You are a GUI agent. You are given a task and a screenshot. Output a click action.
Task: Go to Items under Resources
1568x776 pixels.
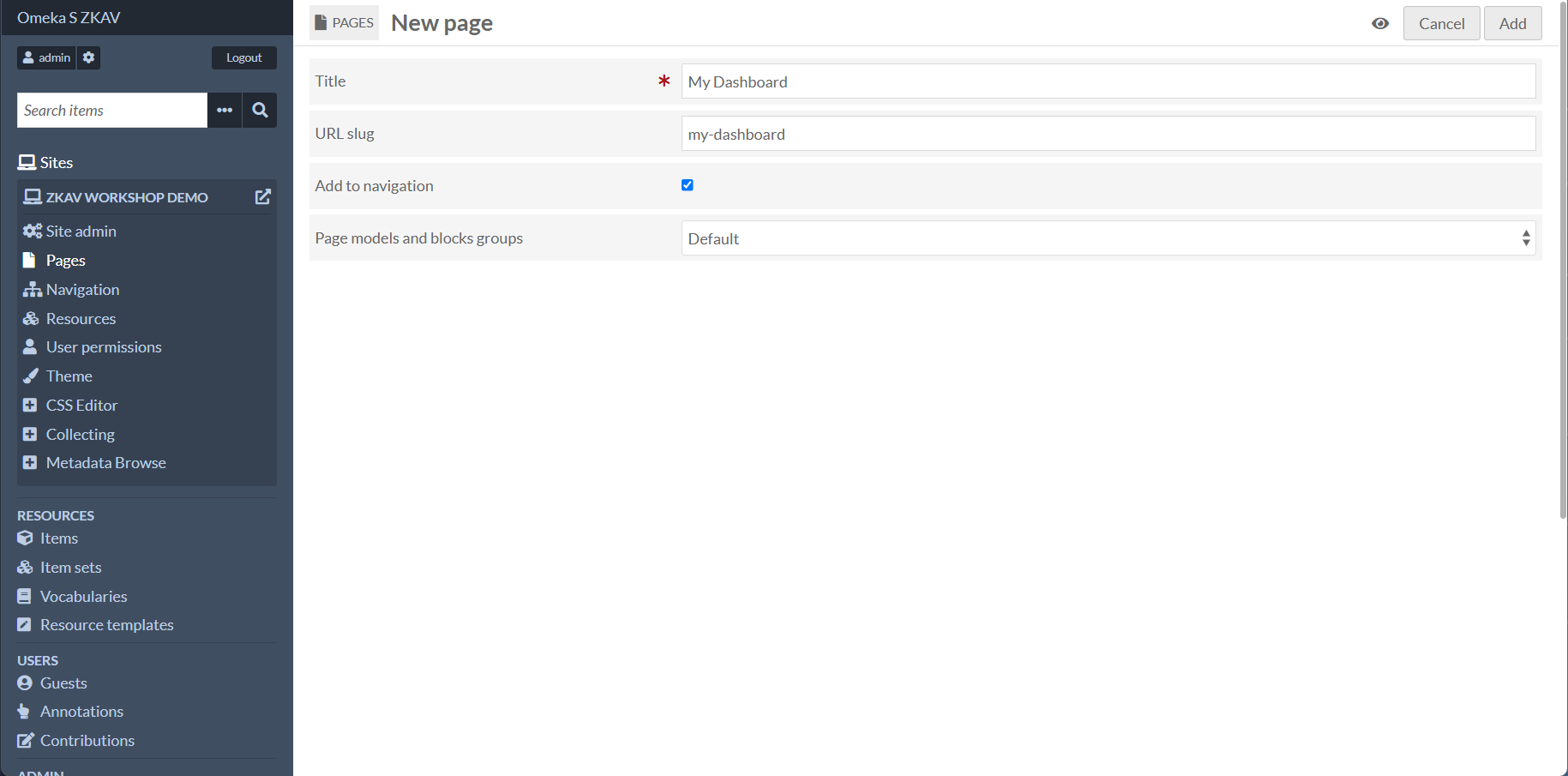coord(48,538)
